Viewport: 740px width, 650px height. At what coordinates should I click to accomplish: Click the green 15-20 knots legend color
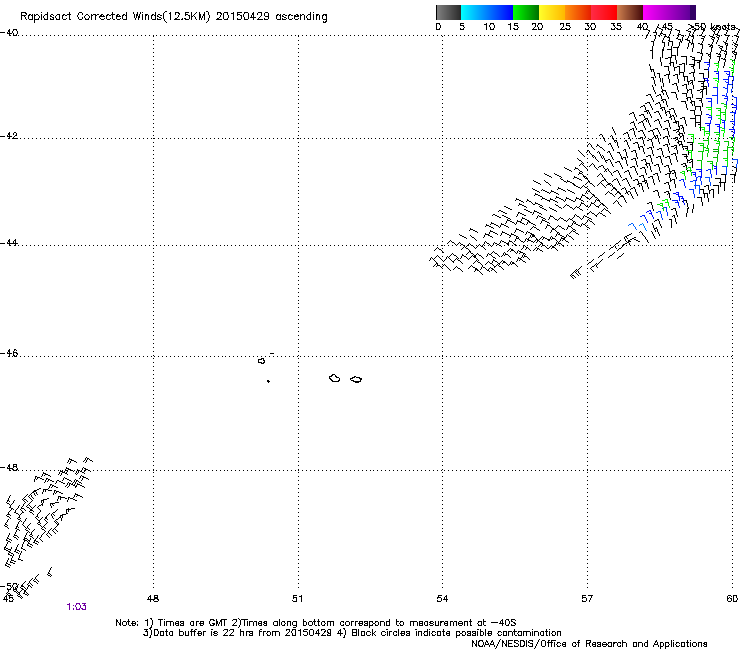point(526,12)
